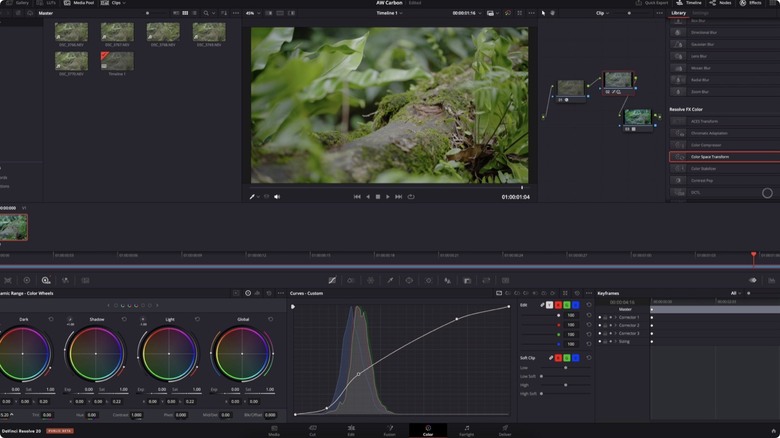Reset the Light color wheel

pos(197,319)
